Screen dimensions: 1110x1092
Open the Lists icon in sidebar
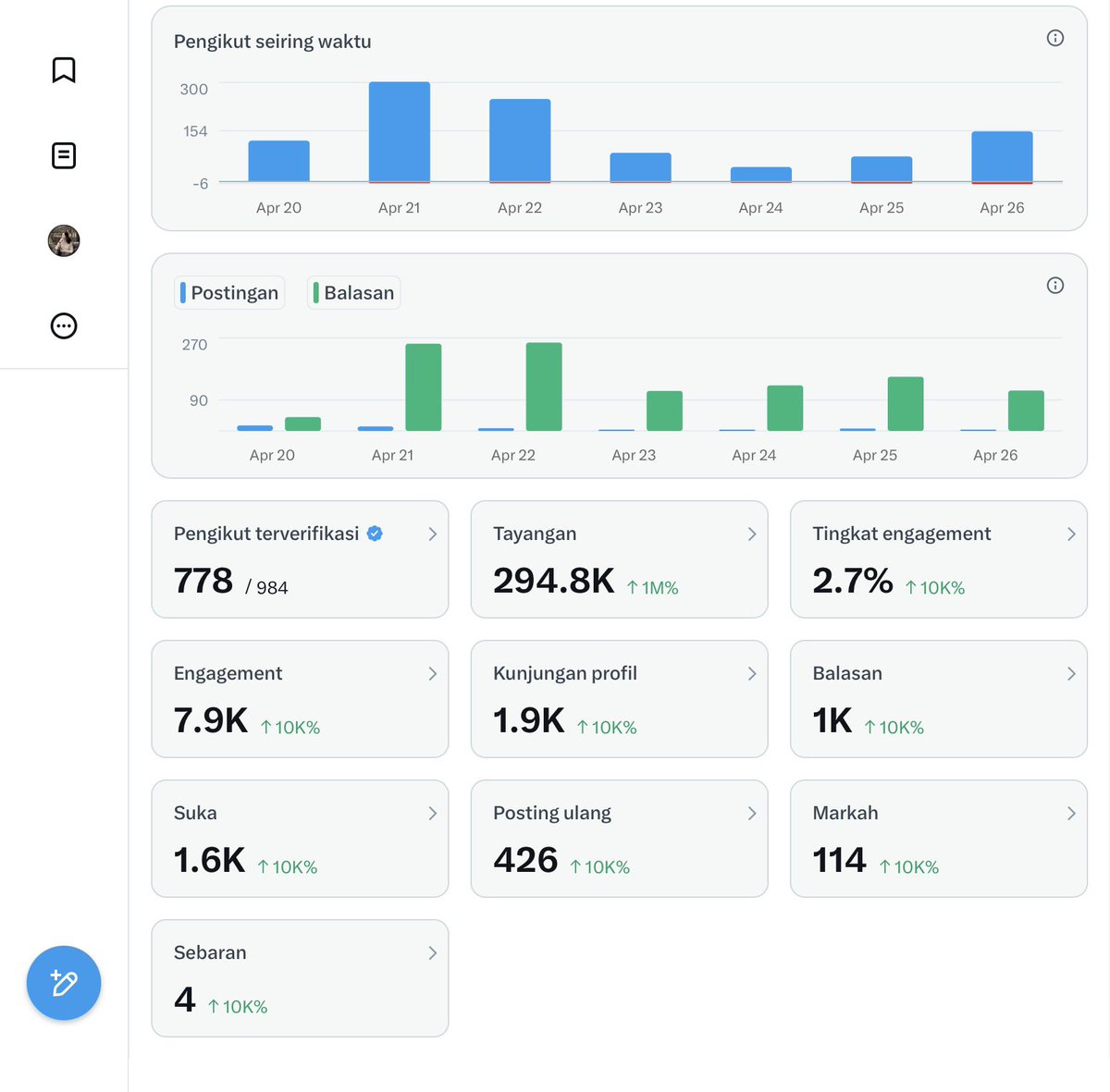pyautogui.click(x=64, y=155)
